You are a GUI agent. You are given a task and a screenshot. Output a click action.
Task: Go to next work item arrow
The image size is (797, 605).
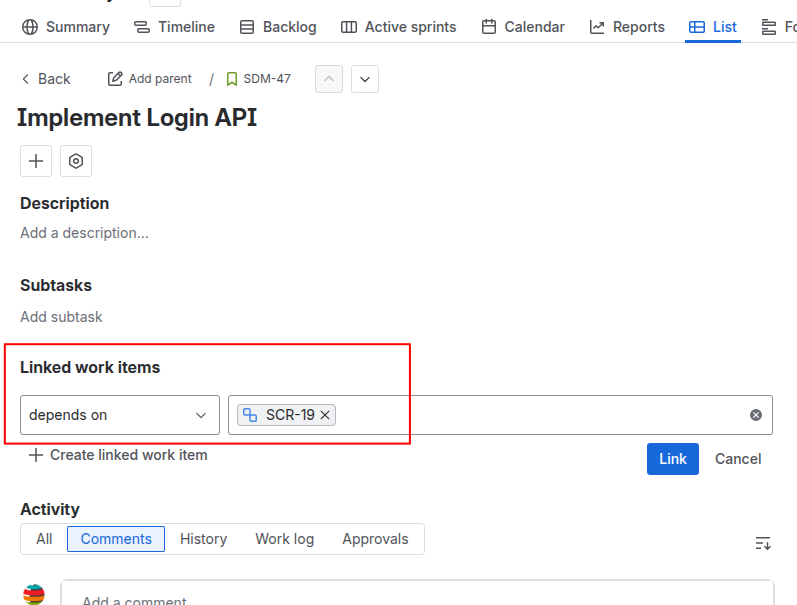pos(365,79)
